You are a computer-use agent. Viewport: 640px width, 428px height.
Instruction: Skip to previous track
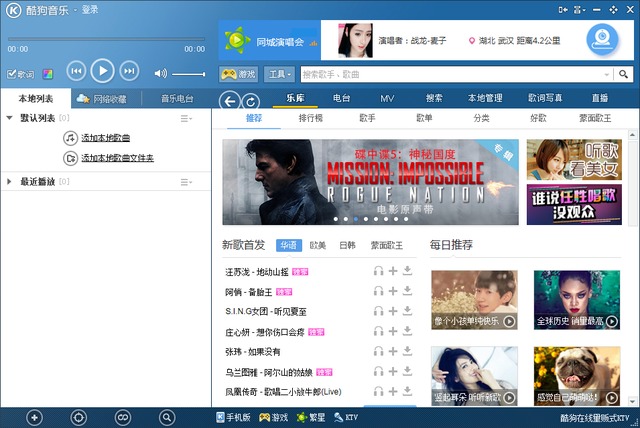click(x=76, y=71)
